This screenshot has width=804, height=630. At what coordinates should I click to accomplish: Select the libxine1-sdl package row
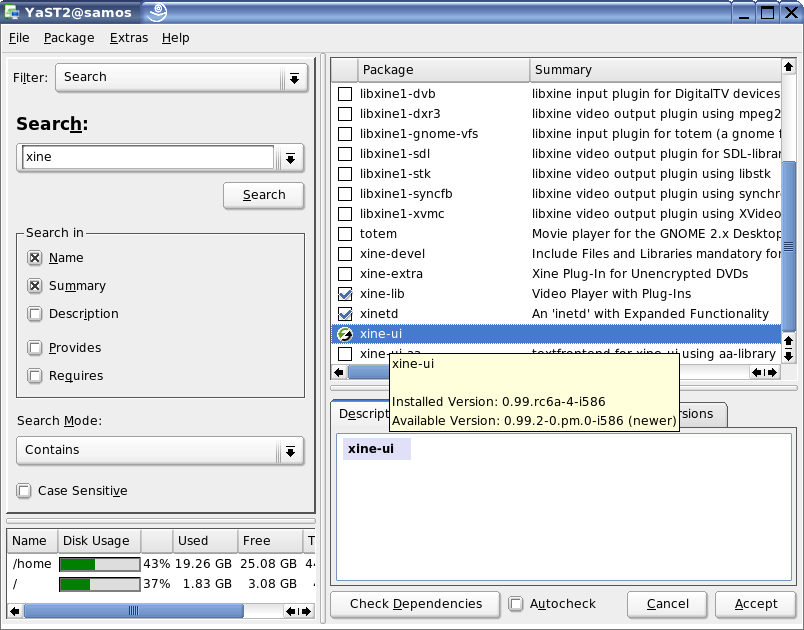click(556, 154)
